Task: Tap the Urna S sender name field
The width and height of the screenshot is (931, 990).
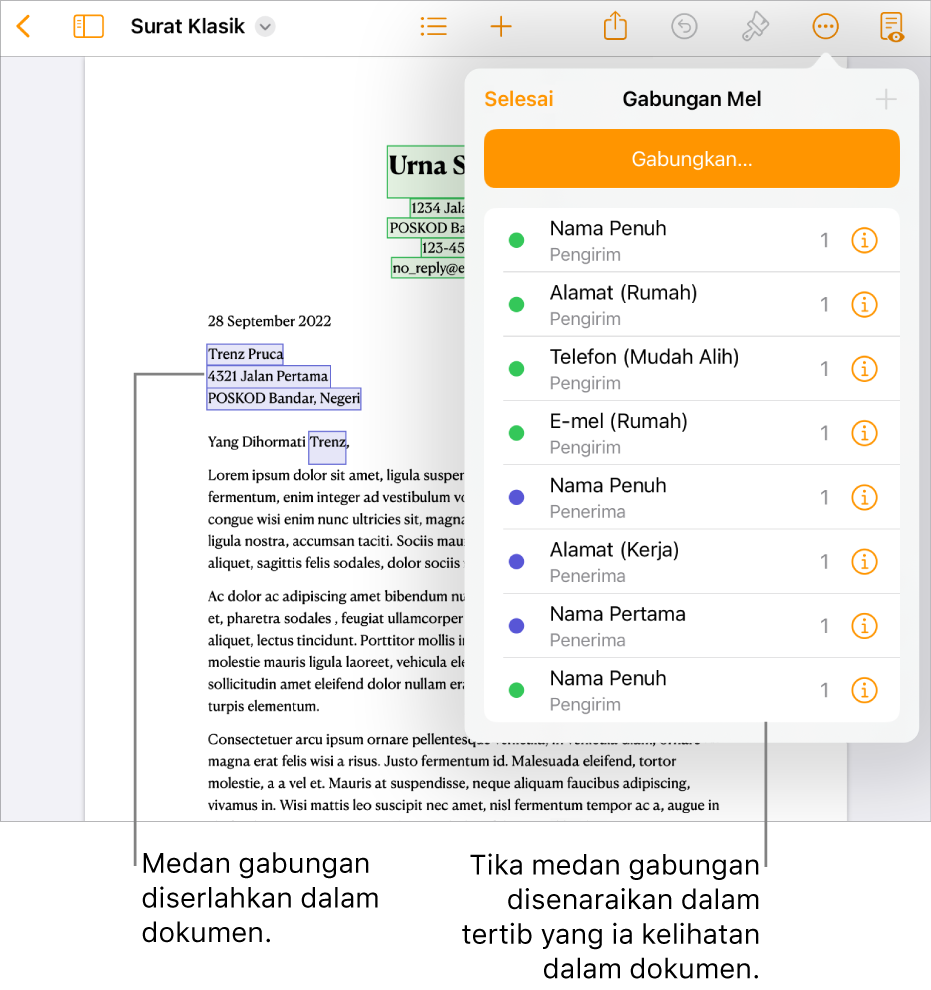Action: pos(426,170)
